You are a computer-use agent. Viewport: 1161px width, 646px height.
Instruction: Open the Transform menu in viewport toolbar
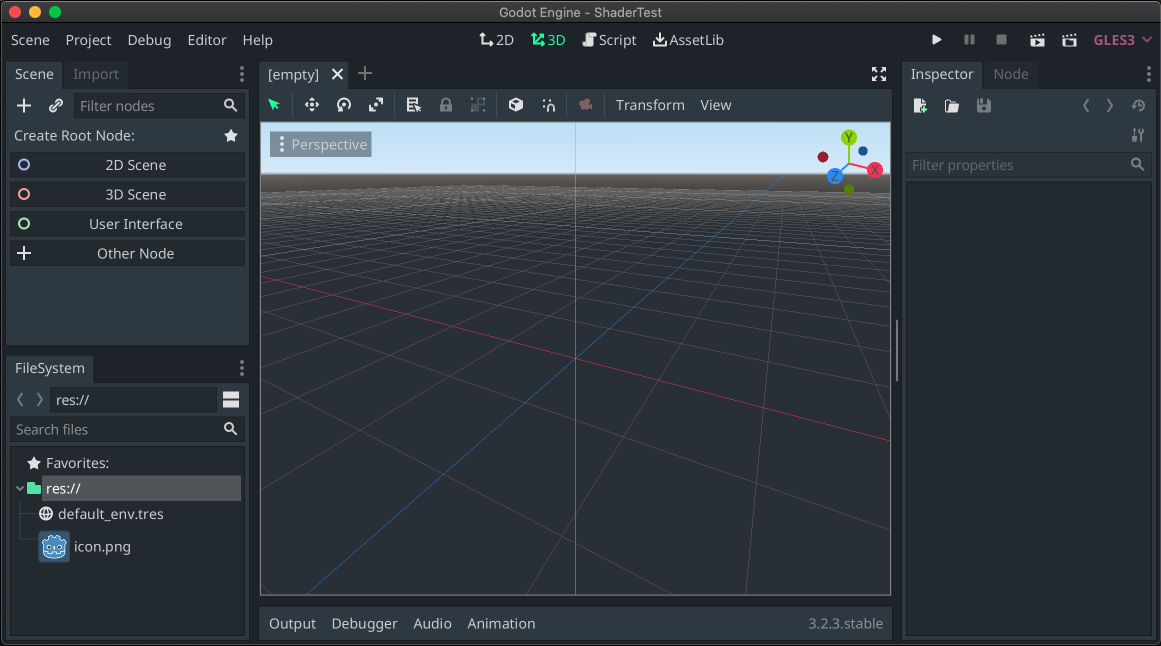pyautogui.click(x=650, y=105)
